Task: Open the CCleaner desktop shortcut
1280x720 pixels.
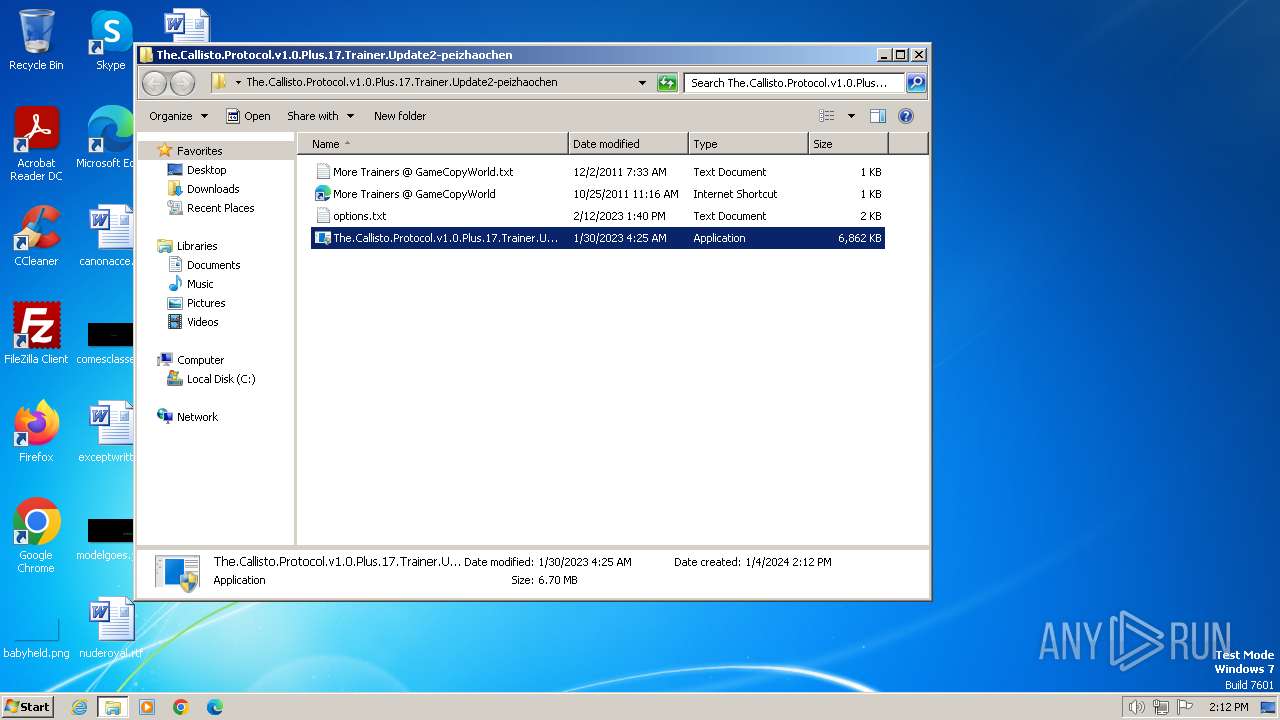Action: tap(36, 235)
